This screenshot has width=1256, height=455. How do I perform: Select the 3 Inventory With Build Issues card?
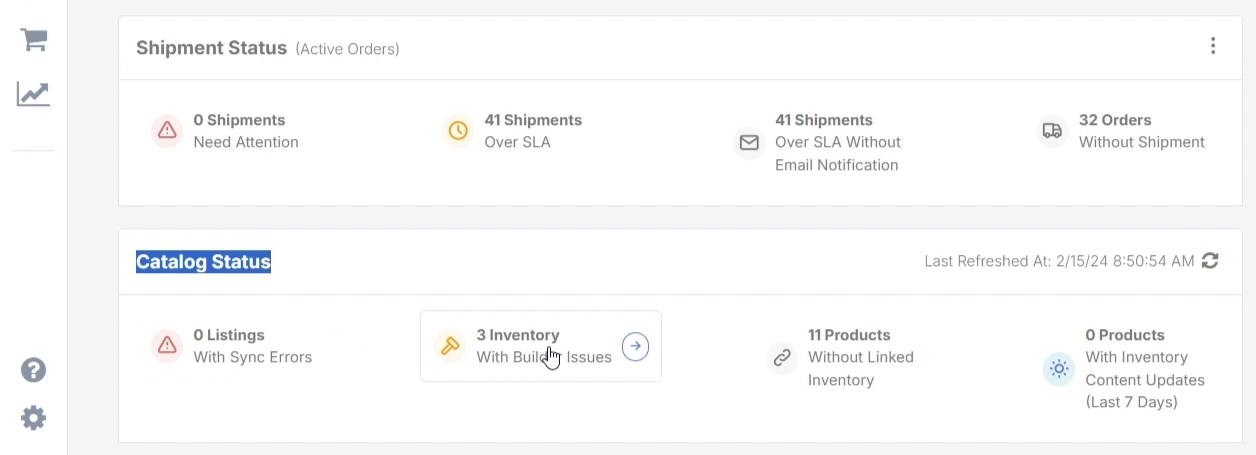[x=541, y=346]
